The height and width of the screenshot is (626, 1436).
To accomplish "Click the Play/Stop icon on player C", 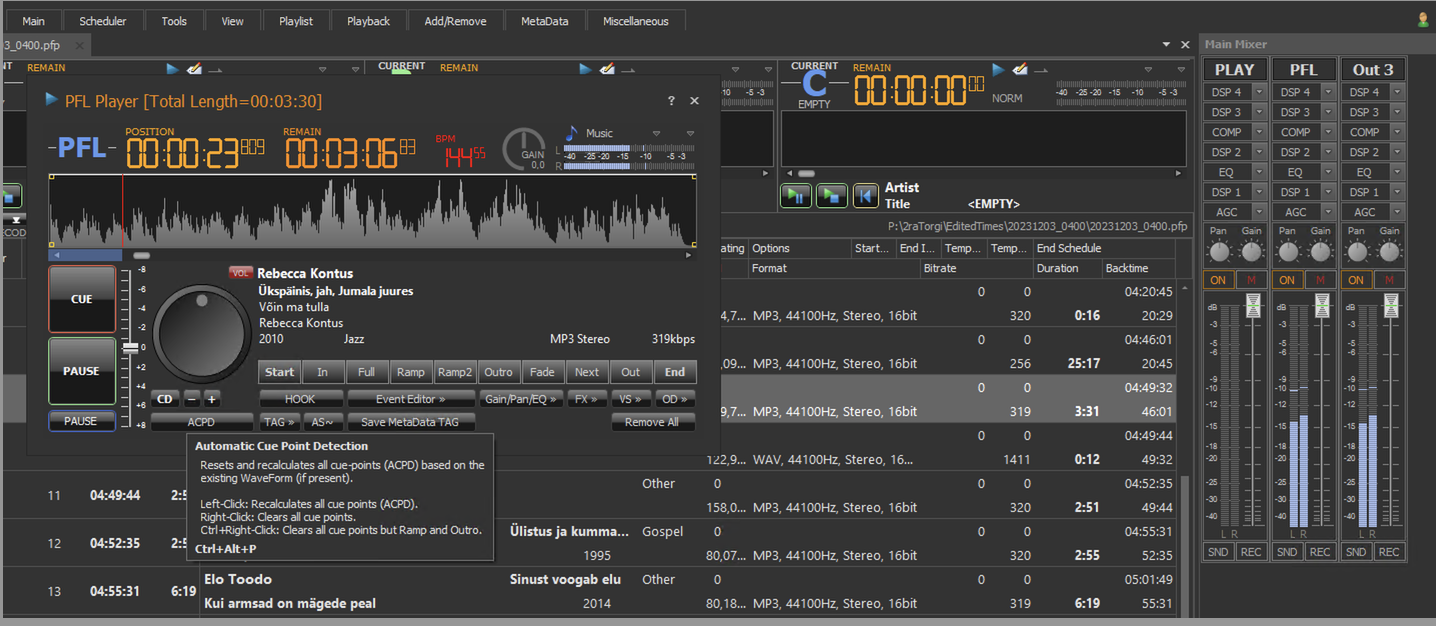I will (831, 195).
